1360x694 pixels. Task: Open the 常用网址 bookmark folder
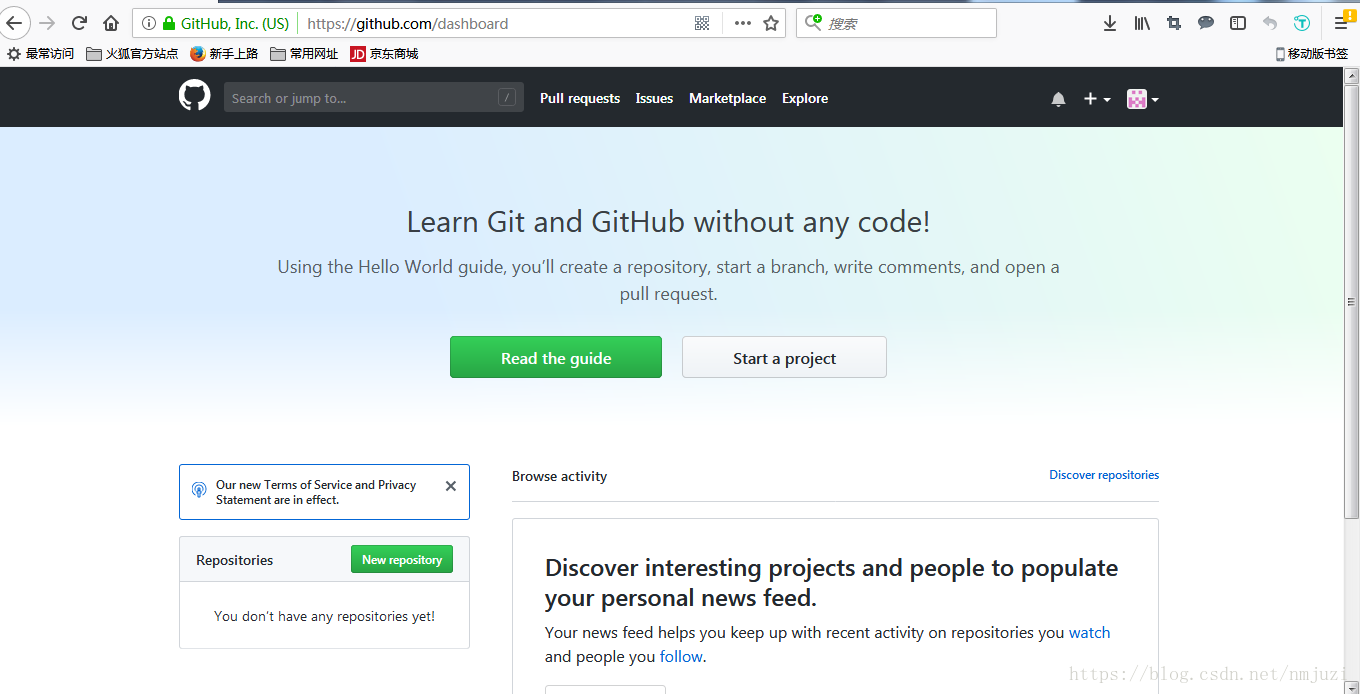click(x=304, y=54)
